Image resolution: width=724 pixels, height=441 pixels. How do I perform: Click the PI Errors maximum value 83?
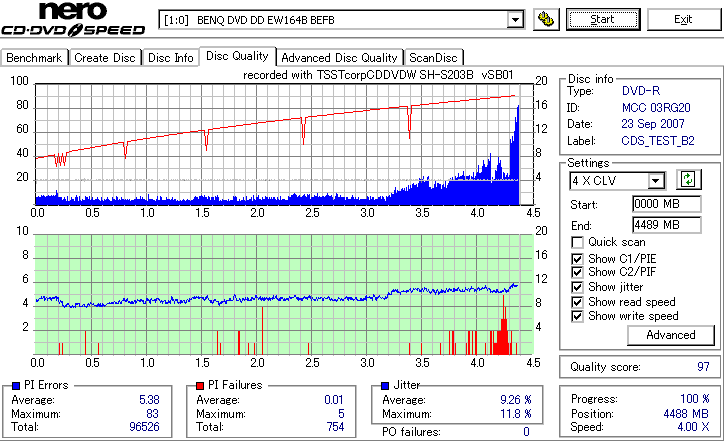(x=152, y=414)
